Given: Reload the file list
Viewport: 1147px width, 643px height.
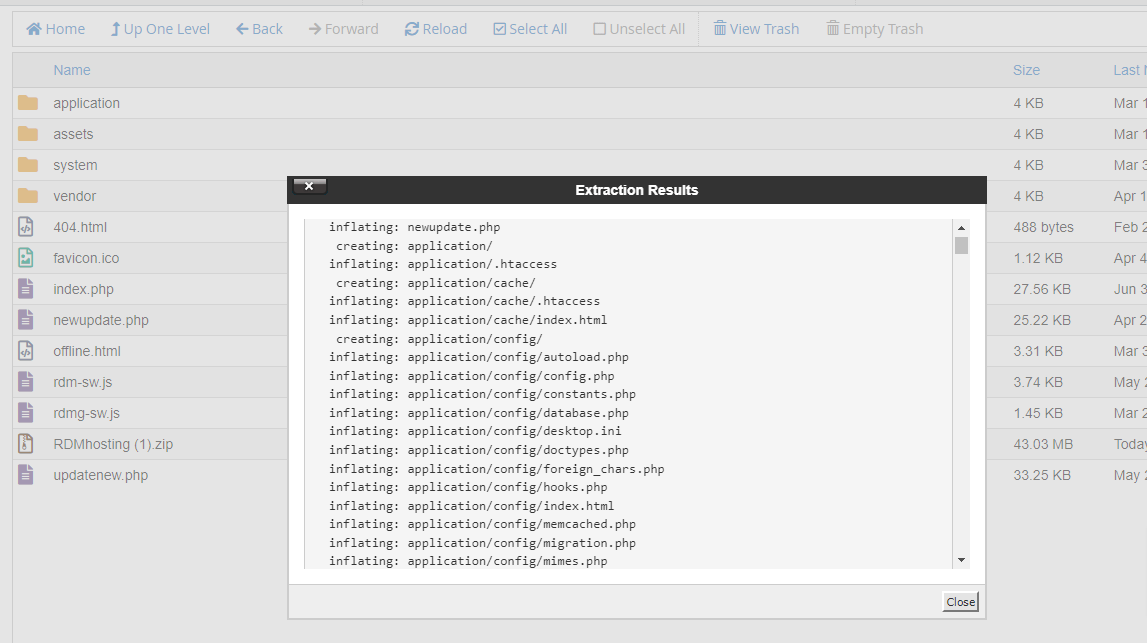Looking at the screenshot, I should [435, 29].
